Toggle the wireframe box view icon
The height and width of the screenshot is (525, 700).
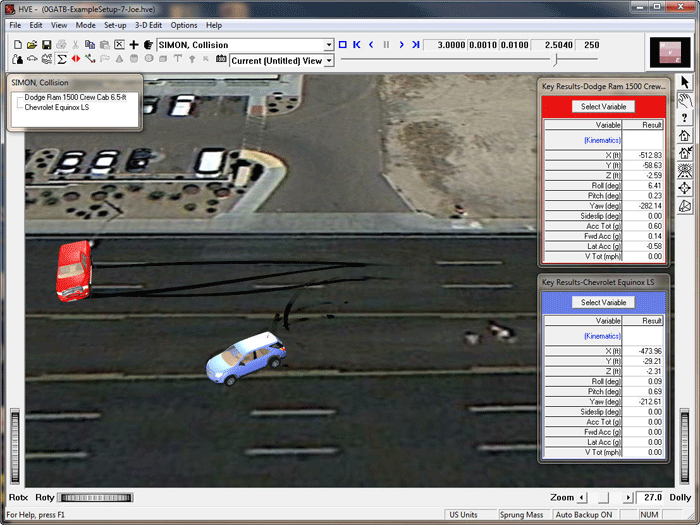685,206
